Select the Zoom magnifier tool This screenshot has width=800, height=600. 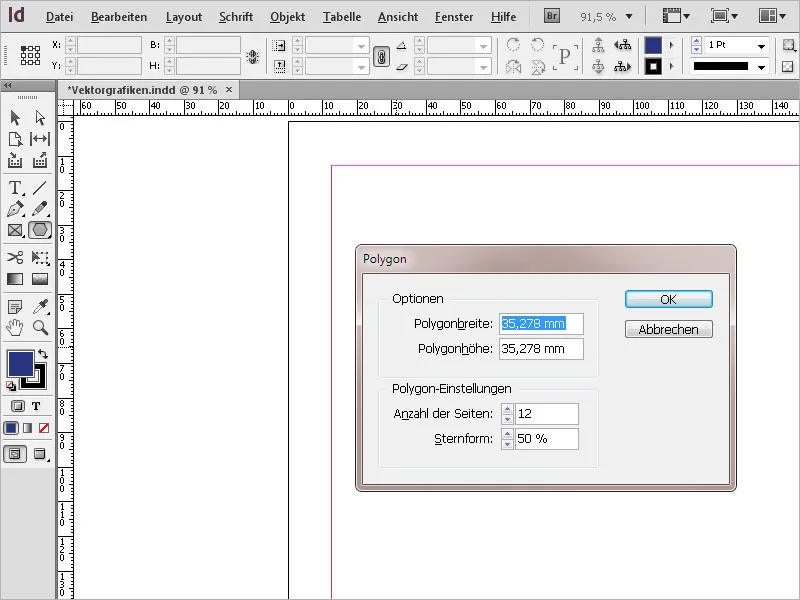point(40,328)
